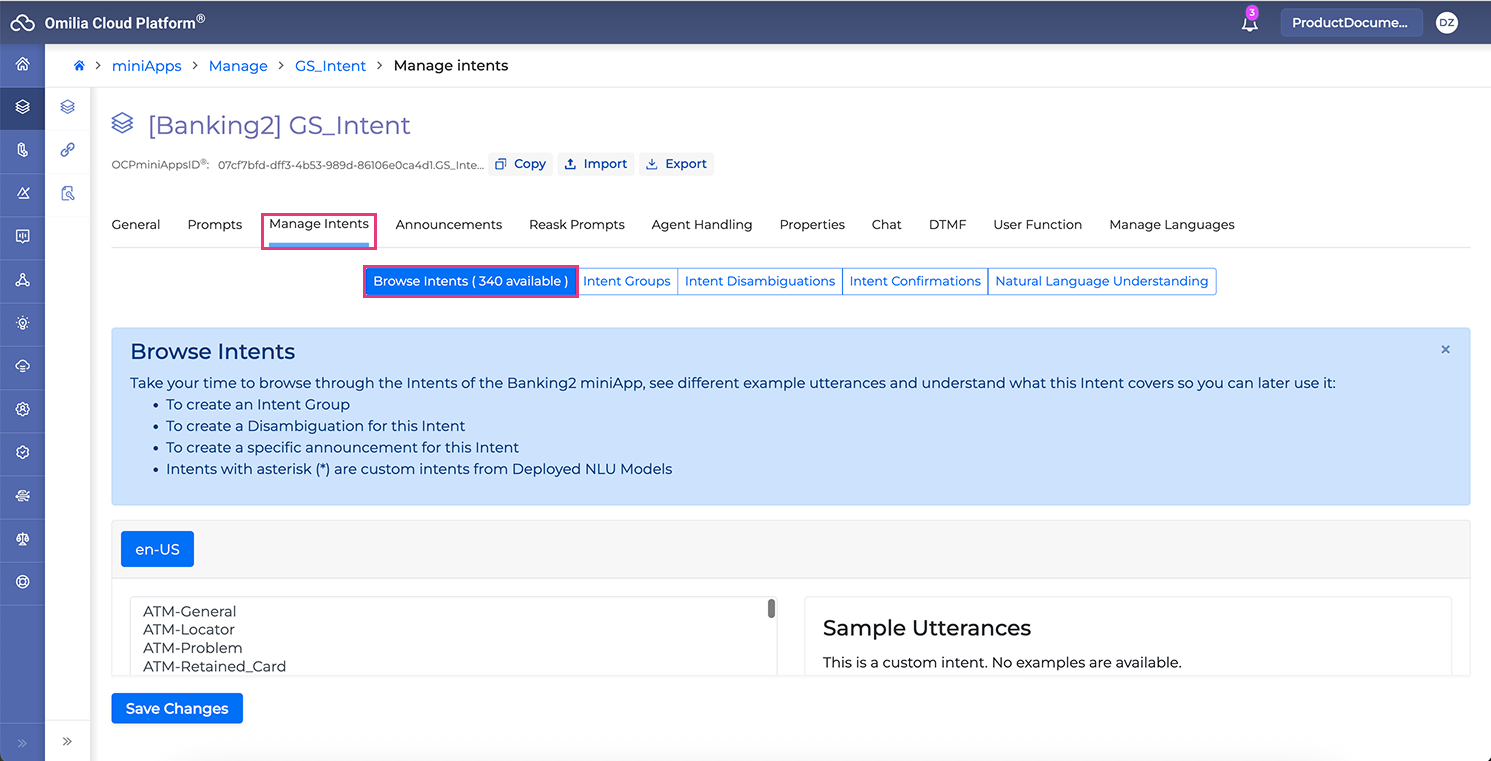1491x761 pixels.
Task: Open the ProductDocume... account dropdown
Action: [1351, 23]
